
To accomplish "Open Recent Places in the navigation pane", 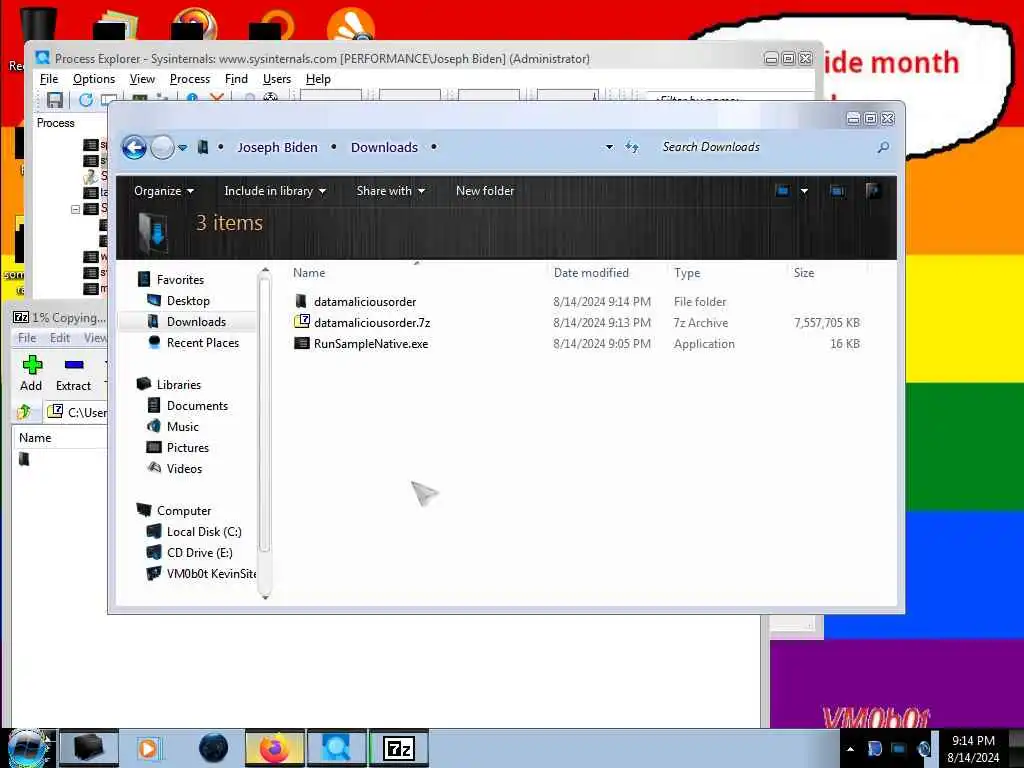I will [x=202, y=342].
